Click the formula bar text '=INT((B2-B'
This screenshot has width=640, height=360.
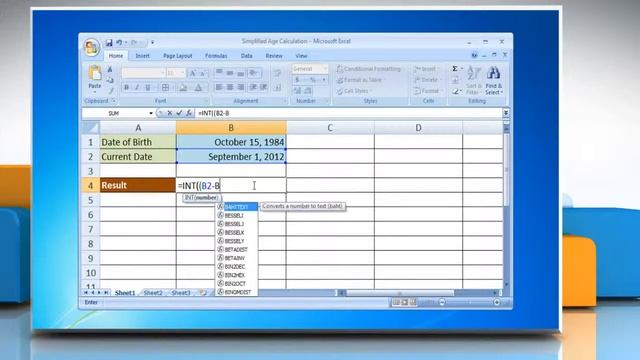(x=213, y=113)
